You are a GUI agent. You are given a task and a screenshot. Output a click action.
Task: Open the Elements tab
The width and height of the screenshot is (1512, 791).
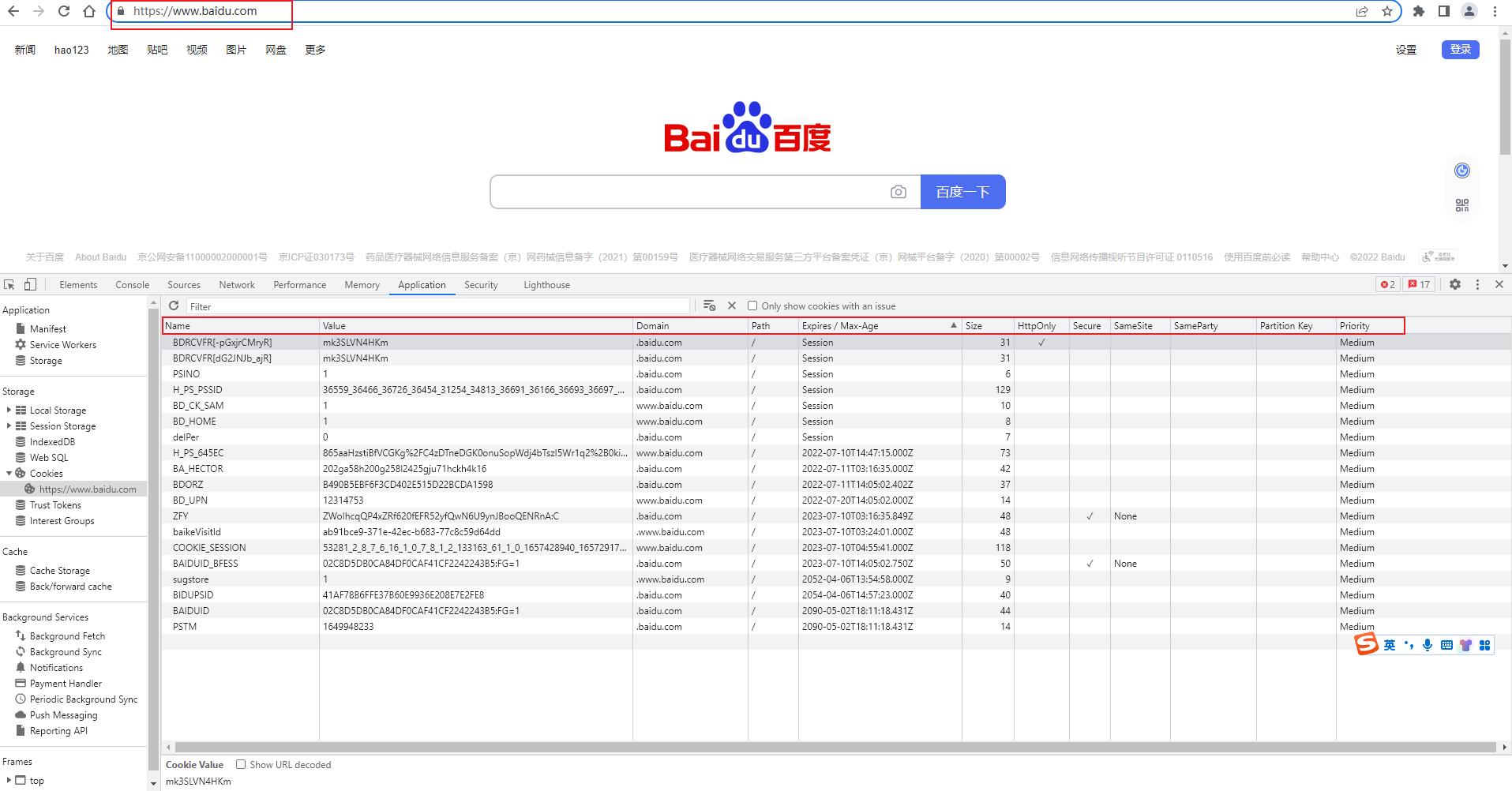point(78,285)
